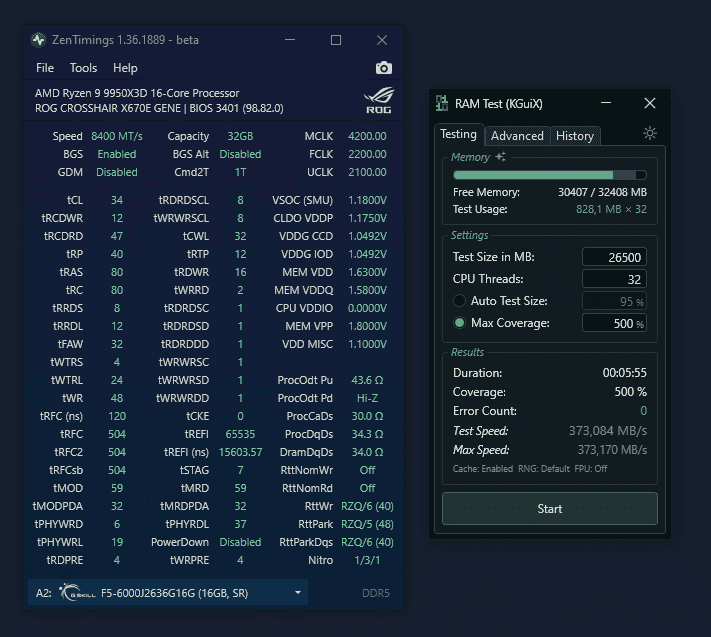The image size is (711, 637).
Task: Click the ROG logo in ZenTimings
Action: pyautogui.click(x=379, y=100)
